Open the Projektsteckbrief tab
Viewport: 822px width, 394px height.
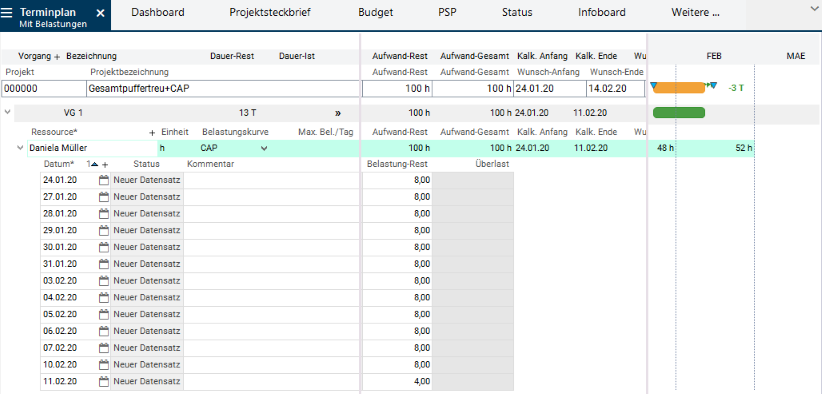click(271, 13)
